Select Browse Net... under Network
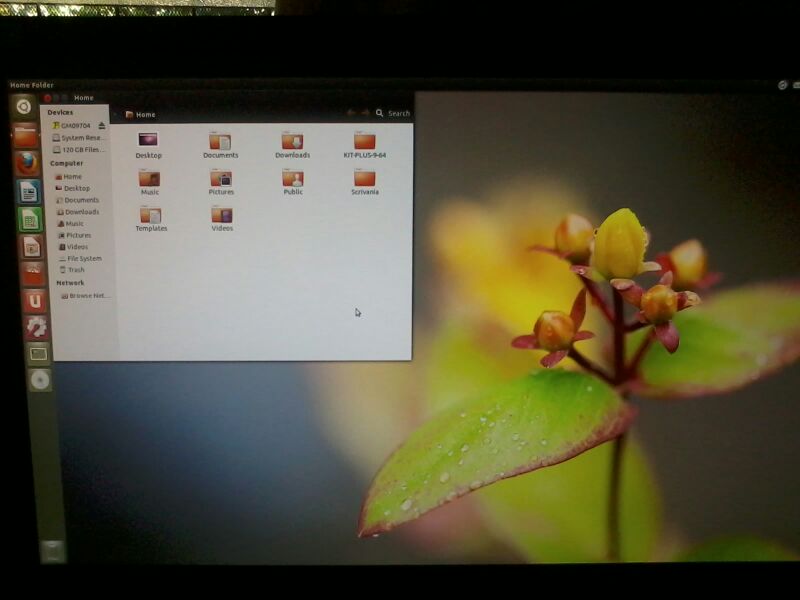This screenshot has width=800, height=600. pos(85,296)
